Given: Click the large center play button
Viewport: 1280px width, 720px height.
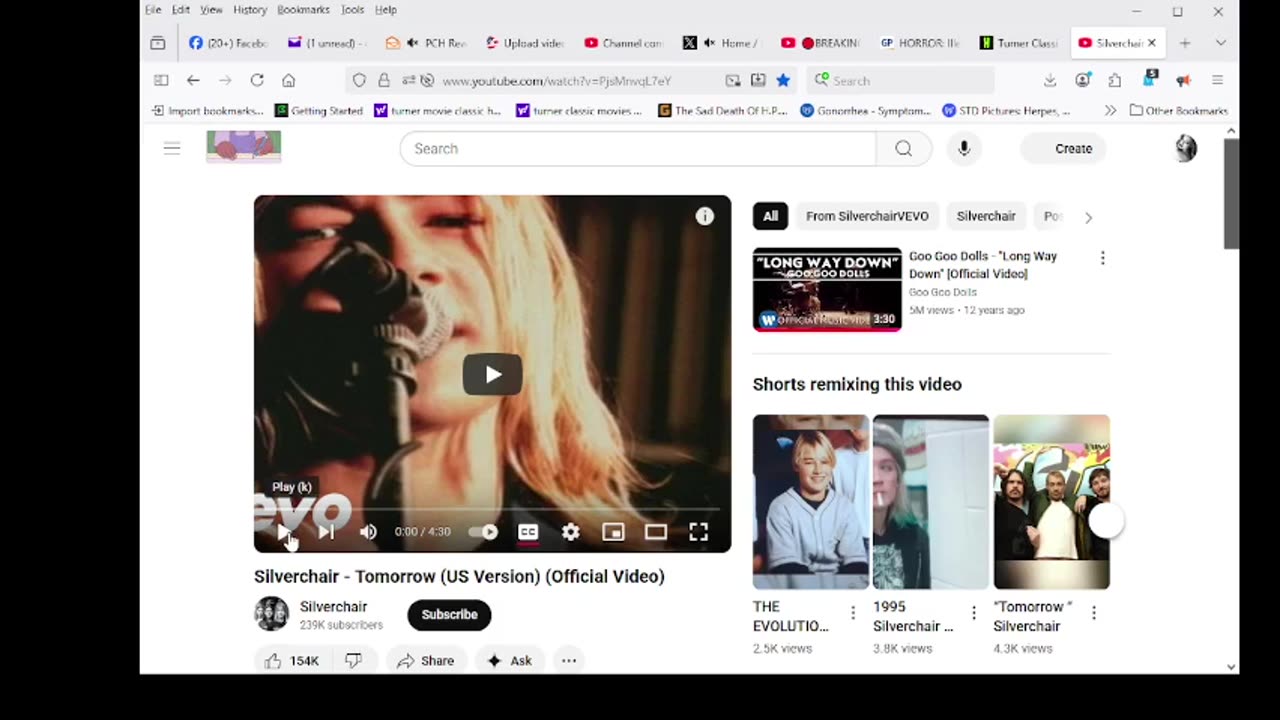Looking at the screenshot, I should pyautogui.click(x=492, y=374).
